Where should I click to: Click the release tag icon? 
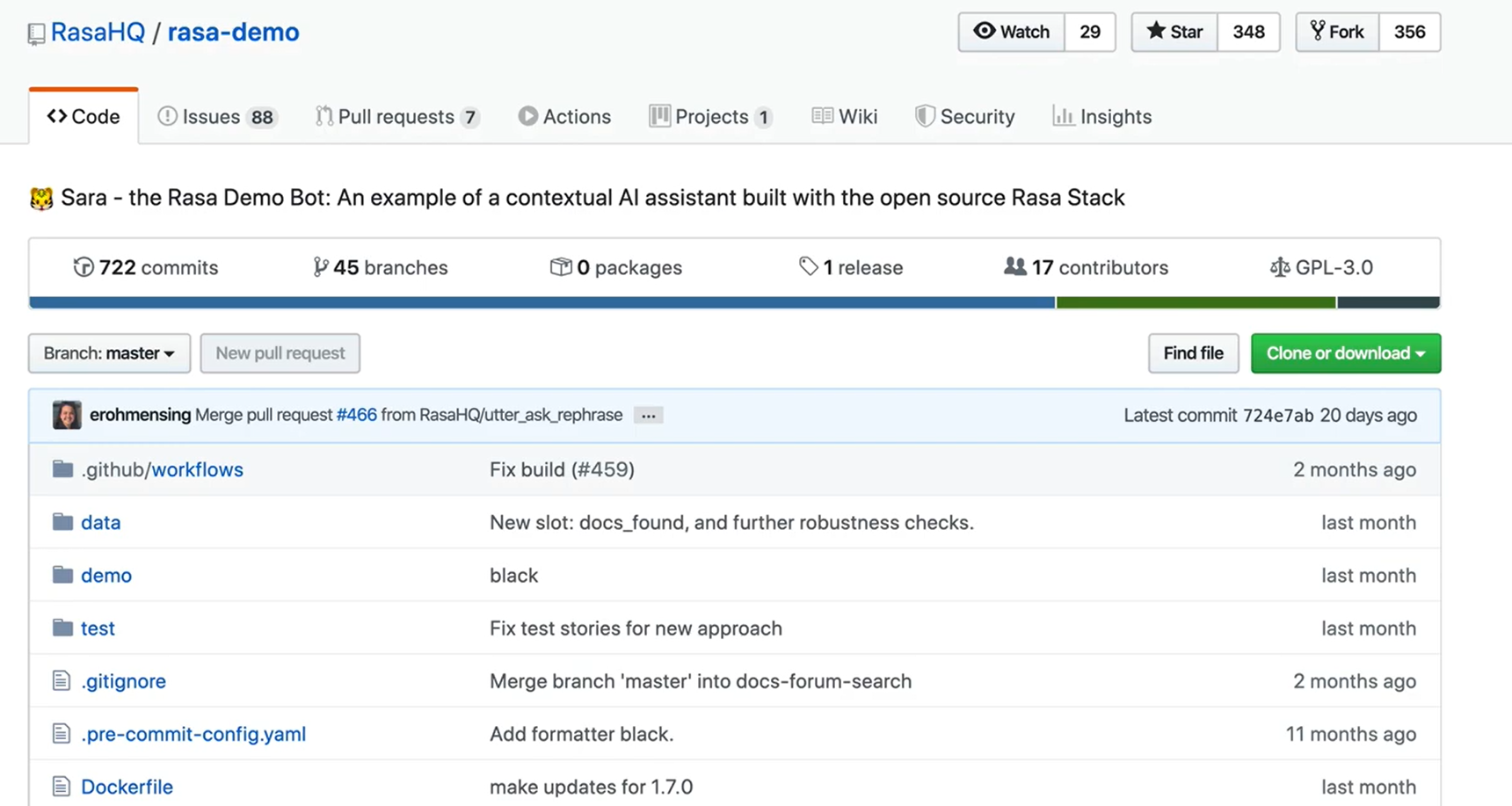(x=809, y=266)
